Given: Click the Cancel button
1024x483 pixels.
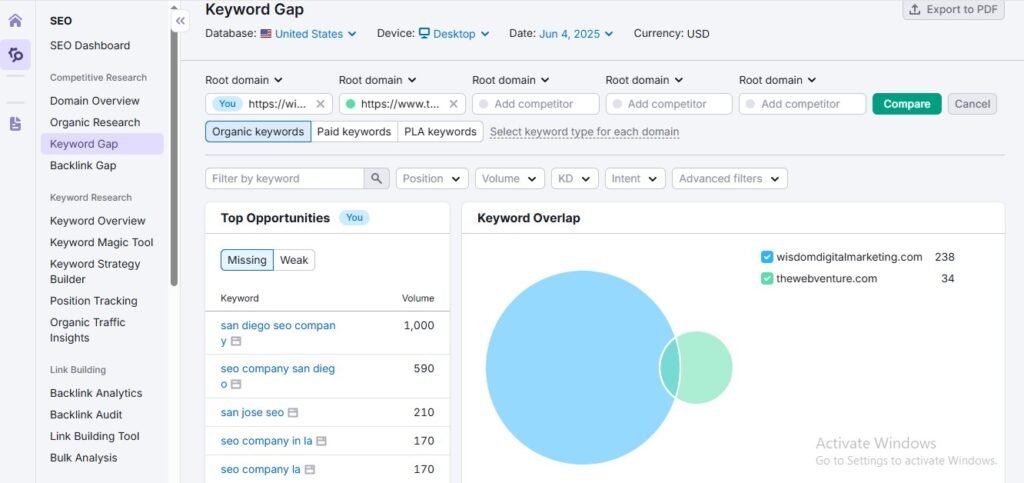Looking at the screenshot, I should [x=972, y=104].
